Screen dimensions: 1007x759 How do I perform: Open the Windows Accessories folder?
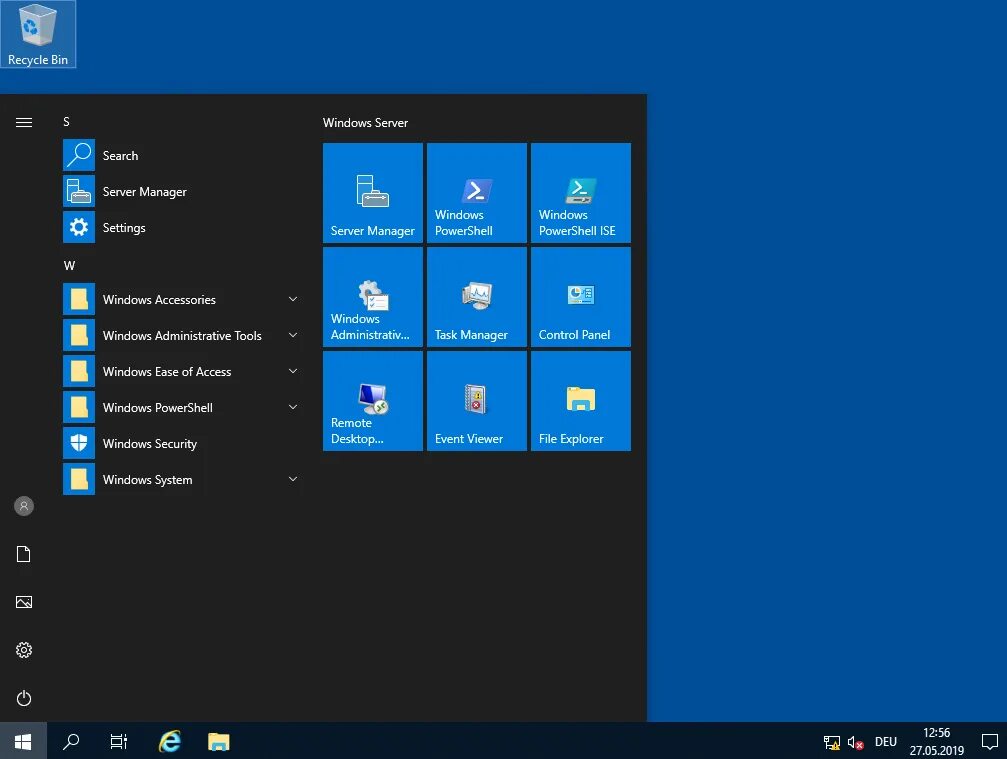182,300
